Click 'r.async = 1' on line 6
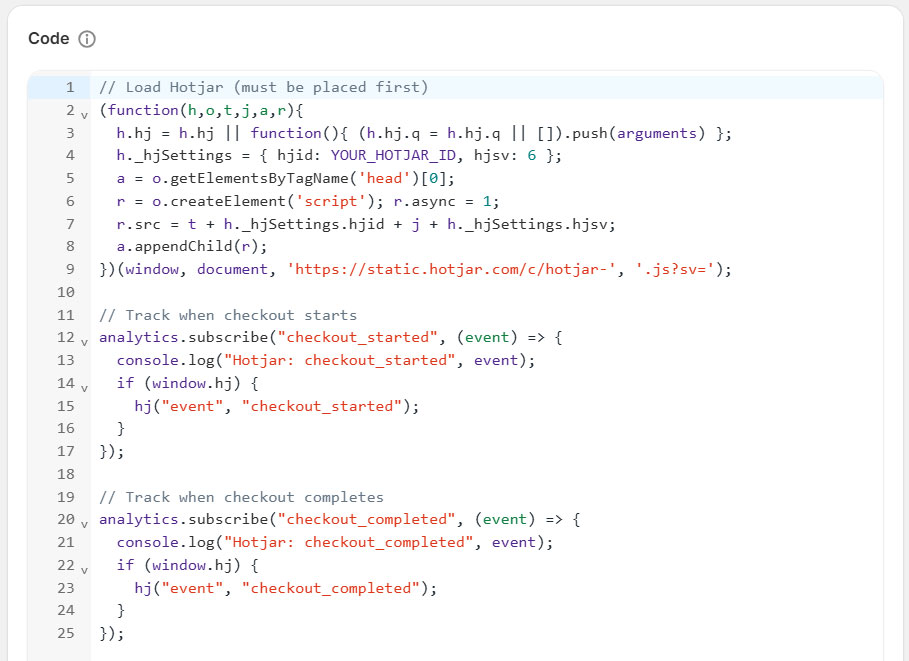909x661 pixels. coord(442,201)
